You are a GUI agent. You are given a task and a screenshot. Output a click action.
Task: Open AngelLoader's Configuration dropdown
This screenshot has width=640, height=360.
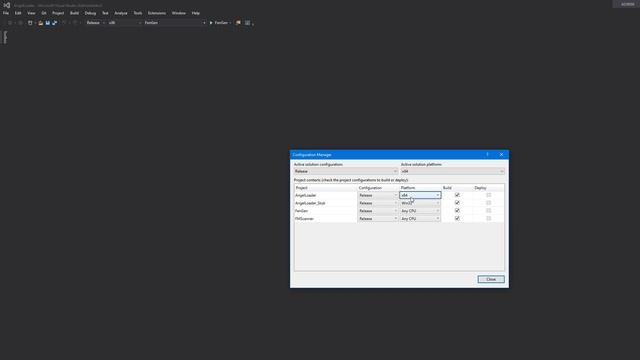(x=378, y=195)
